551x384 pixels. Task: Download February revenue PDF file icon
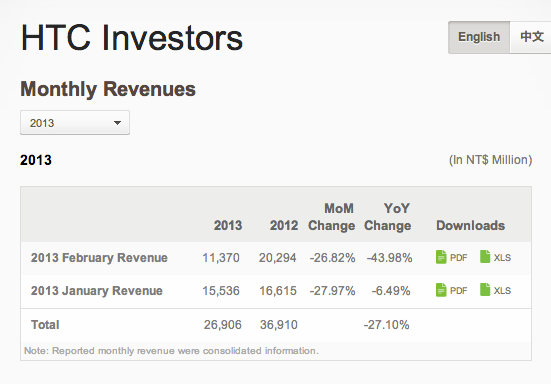point(441,257)
